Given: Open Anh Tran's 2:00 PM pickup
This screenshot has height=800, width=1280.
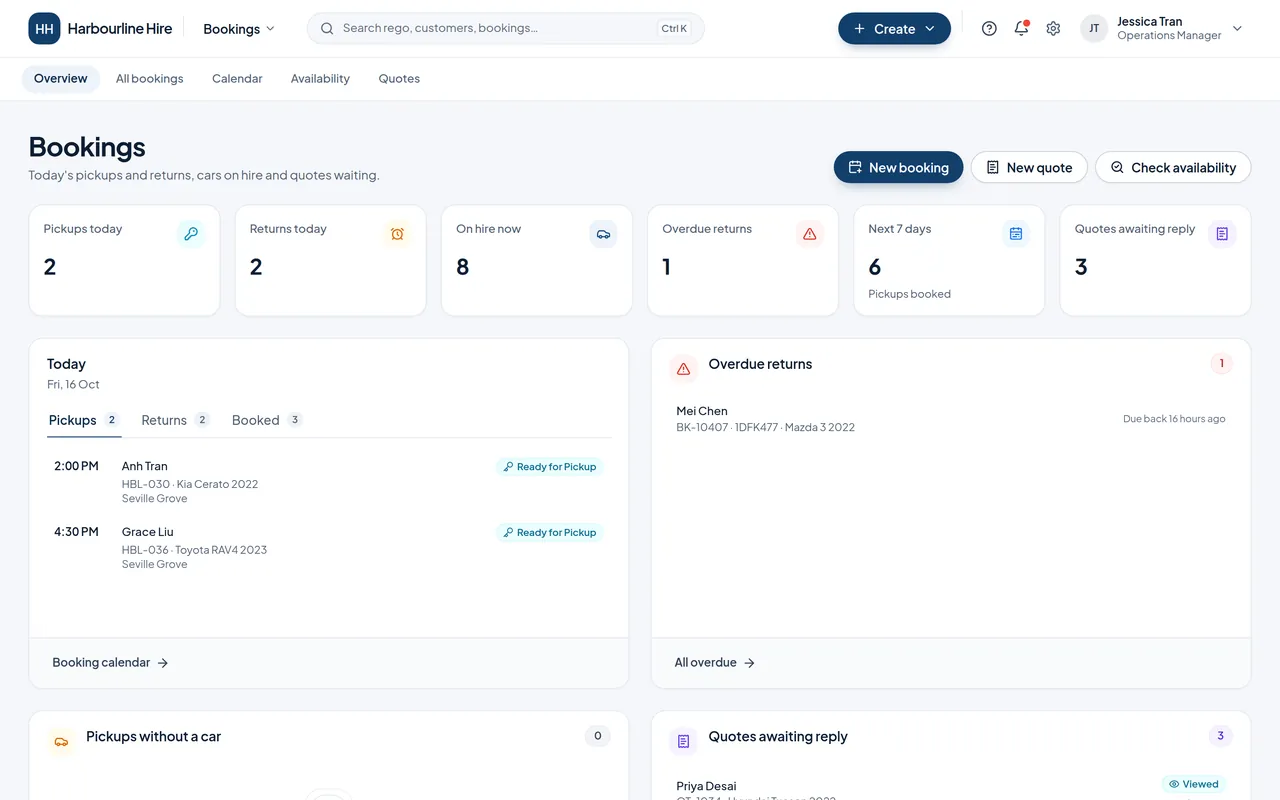Looking at the screenshot, I should (329, 482).
